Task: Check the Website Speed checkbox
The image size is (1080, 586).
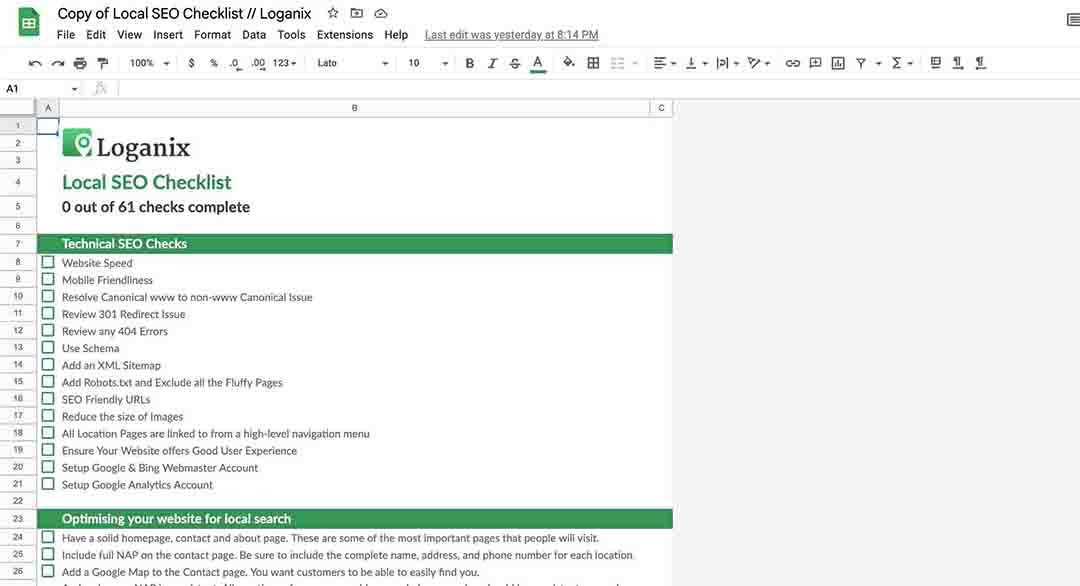Action: coord(48,262)
